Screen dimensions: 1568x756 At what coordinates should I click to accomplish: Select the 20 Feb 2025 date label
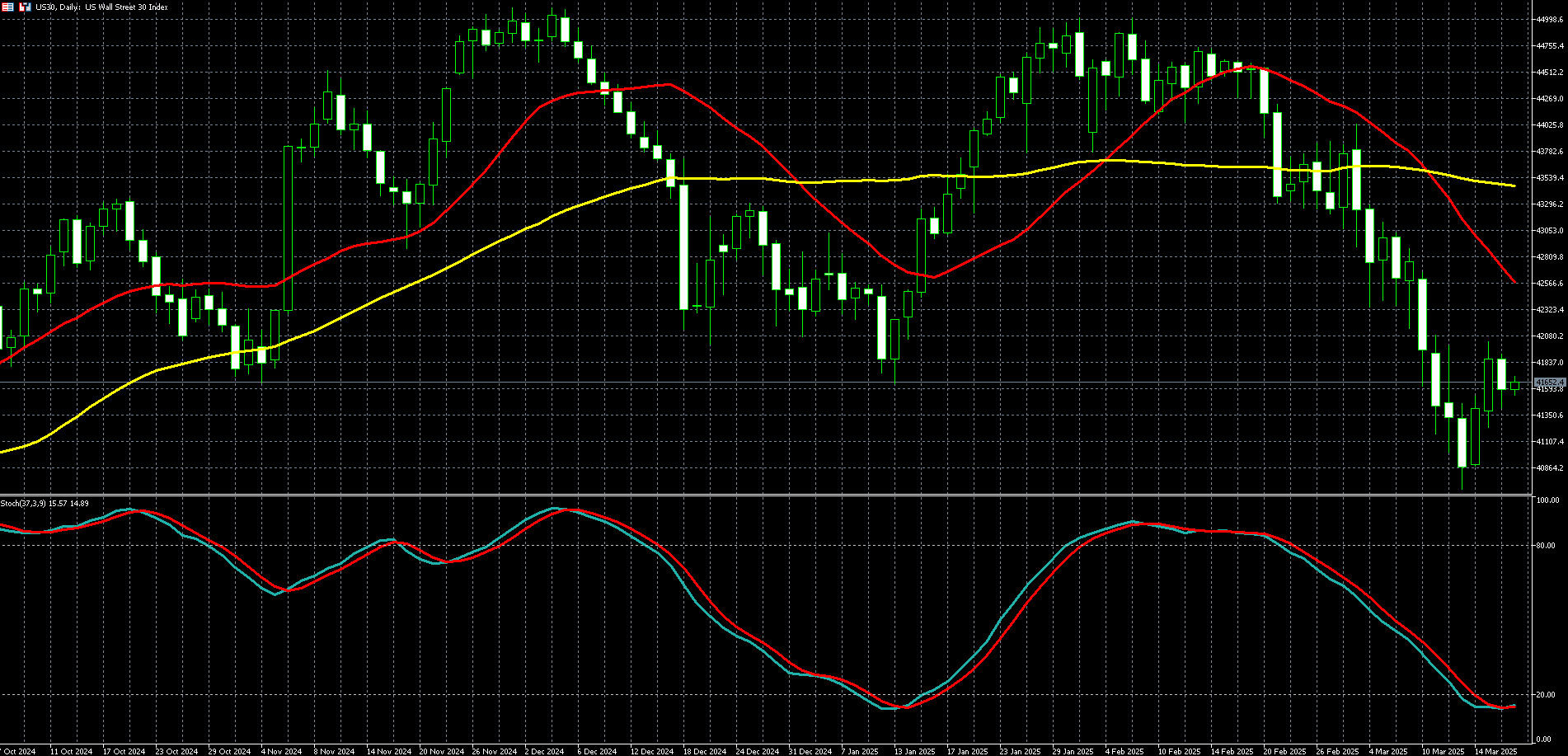[x=1284, y=751]
